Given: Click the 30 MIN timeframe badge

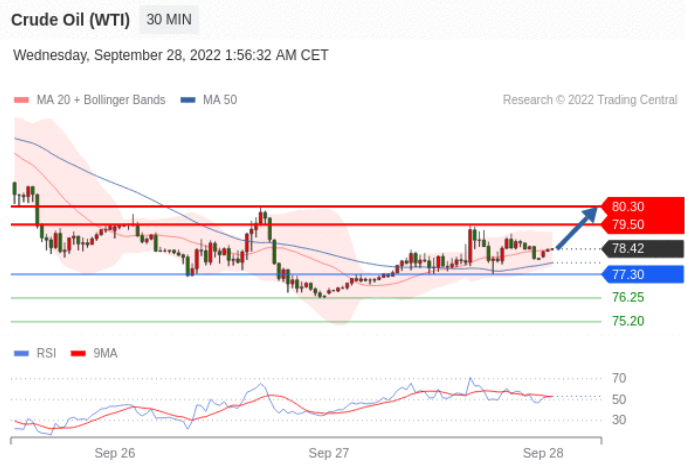Looking at the screenshot, I should [169, 20].
